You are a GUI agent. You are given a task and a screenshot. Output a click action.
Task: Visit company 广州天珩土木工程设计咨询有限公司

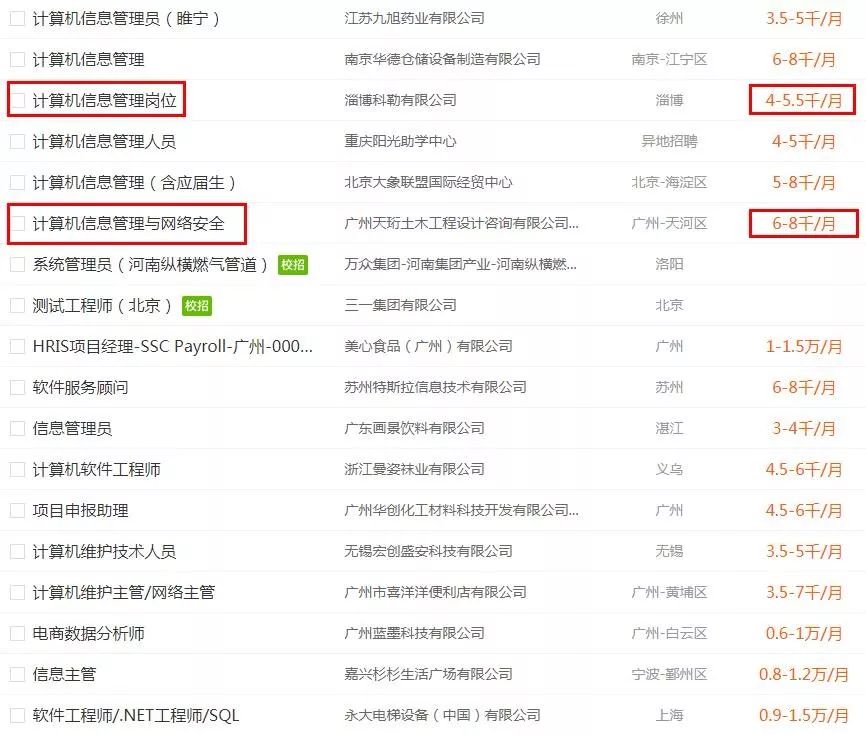pyautogui.click(x=461, y=223)
